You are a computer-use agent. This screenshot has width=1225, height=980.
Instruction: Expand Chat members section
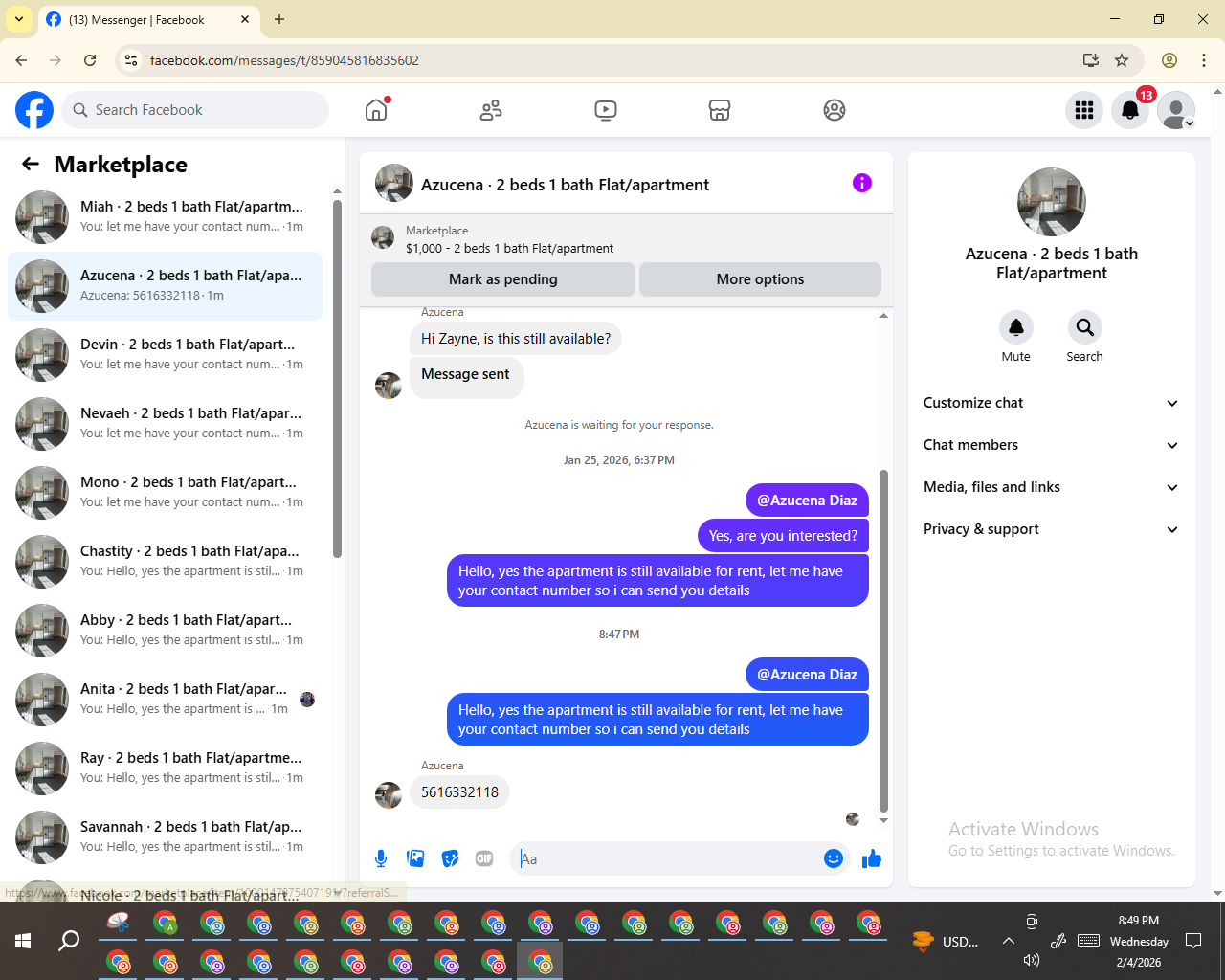tap(1051, 445)
